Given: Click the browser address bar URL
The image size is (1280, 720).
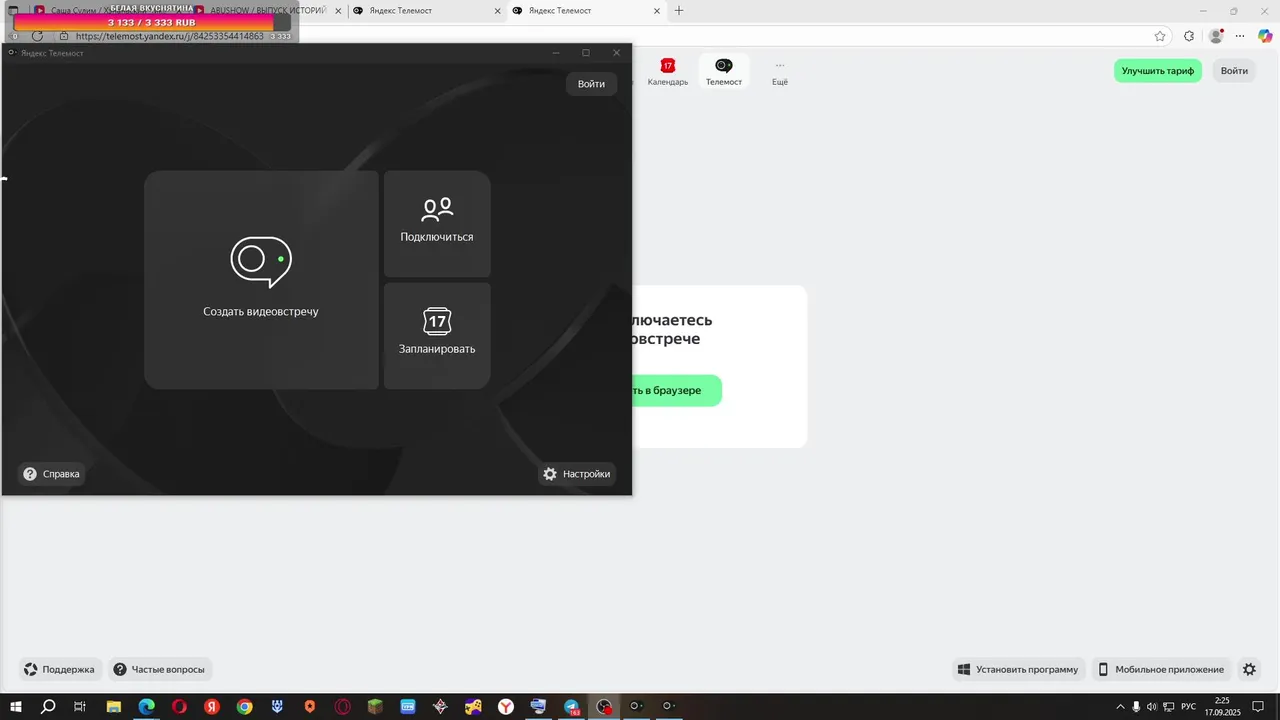Looking at the screenshot, I should pos(170,36).
